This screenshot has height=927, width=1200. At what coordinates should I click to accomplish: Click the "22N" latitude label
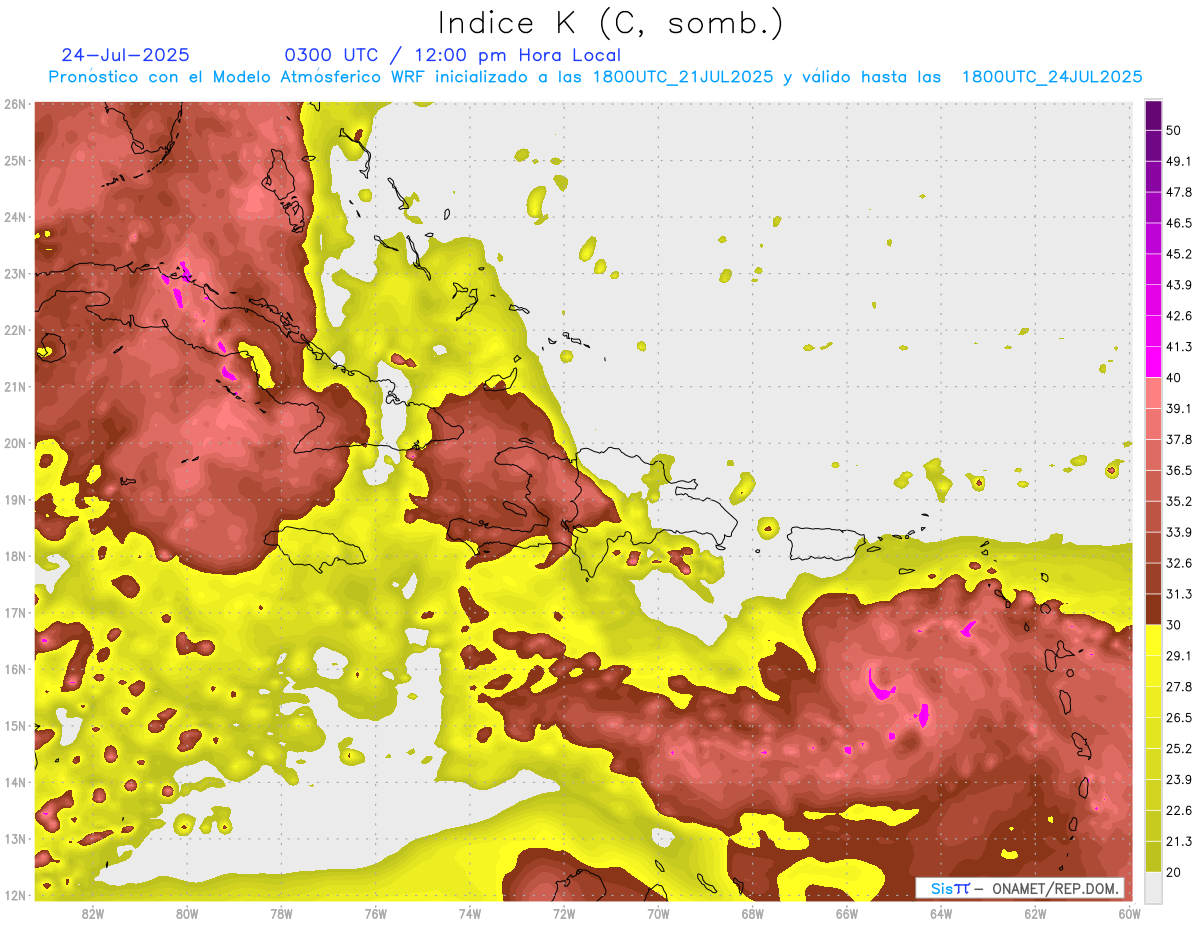pyautogui.click(x=15, y=330)
